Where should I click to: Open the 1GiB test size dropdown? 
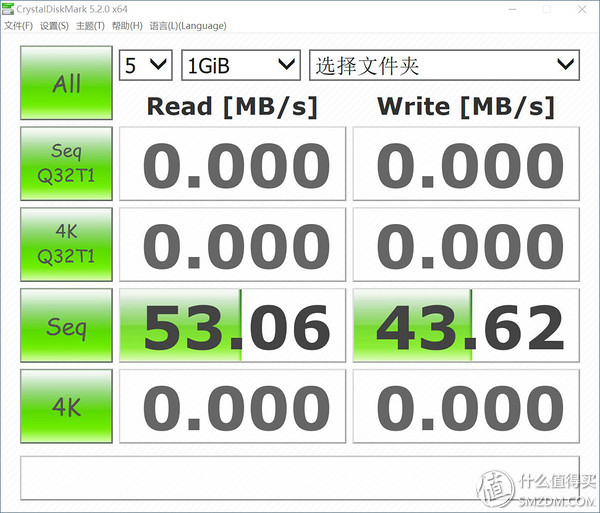pyautogui.click(x=241, y=65)
